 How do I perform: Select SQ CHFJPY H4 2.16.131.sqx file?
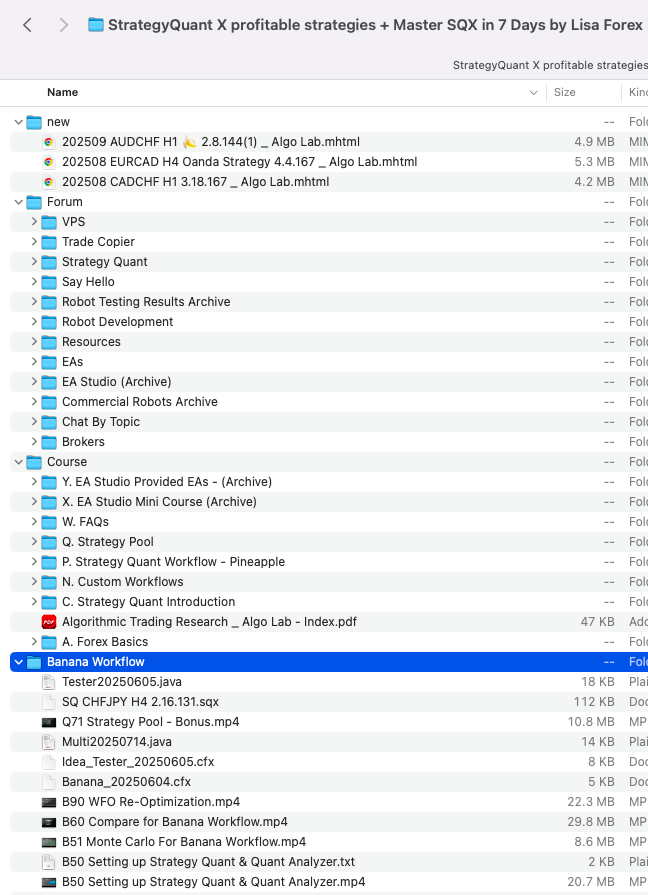point(140,702)
